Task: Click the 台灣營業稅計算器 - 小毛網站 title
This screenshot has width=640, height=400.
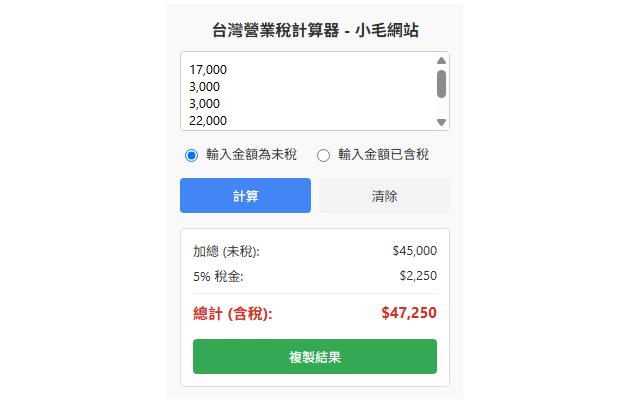Action: [x=315, y=31]
